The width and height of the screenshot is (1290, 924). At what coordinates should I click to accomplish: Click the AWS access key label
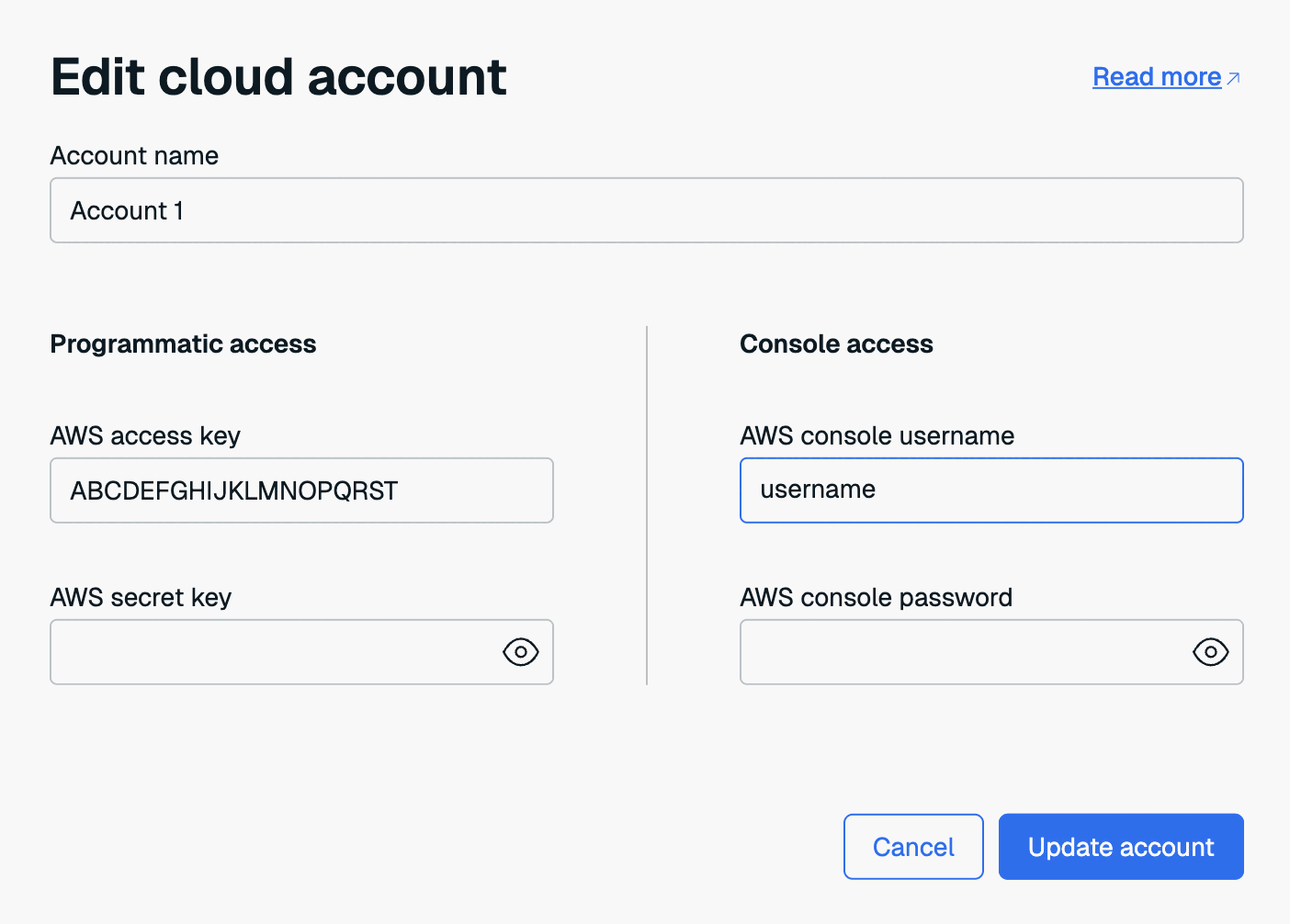coord(145,435)
